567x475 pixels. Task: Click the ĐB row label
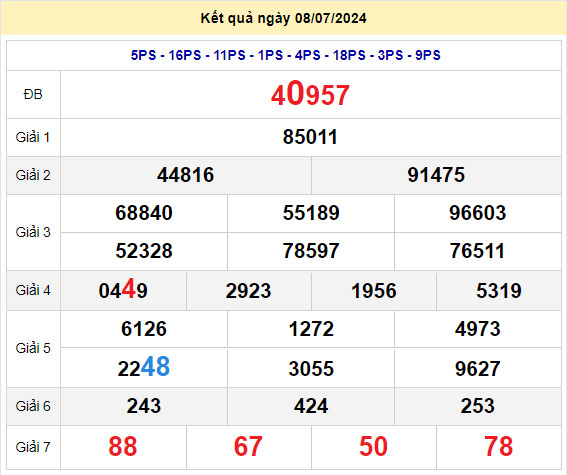pos(33,95)
